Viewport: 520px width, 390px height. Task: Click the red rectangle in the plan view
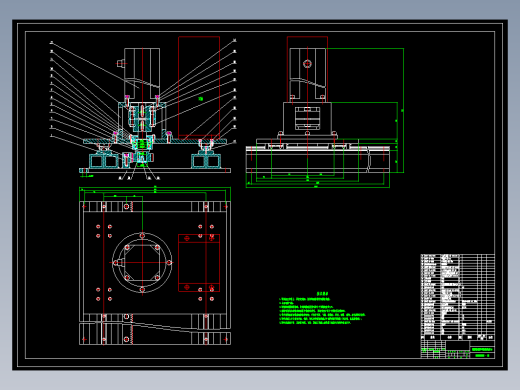[x=199, y=263]
